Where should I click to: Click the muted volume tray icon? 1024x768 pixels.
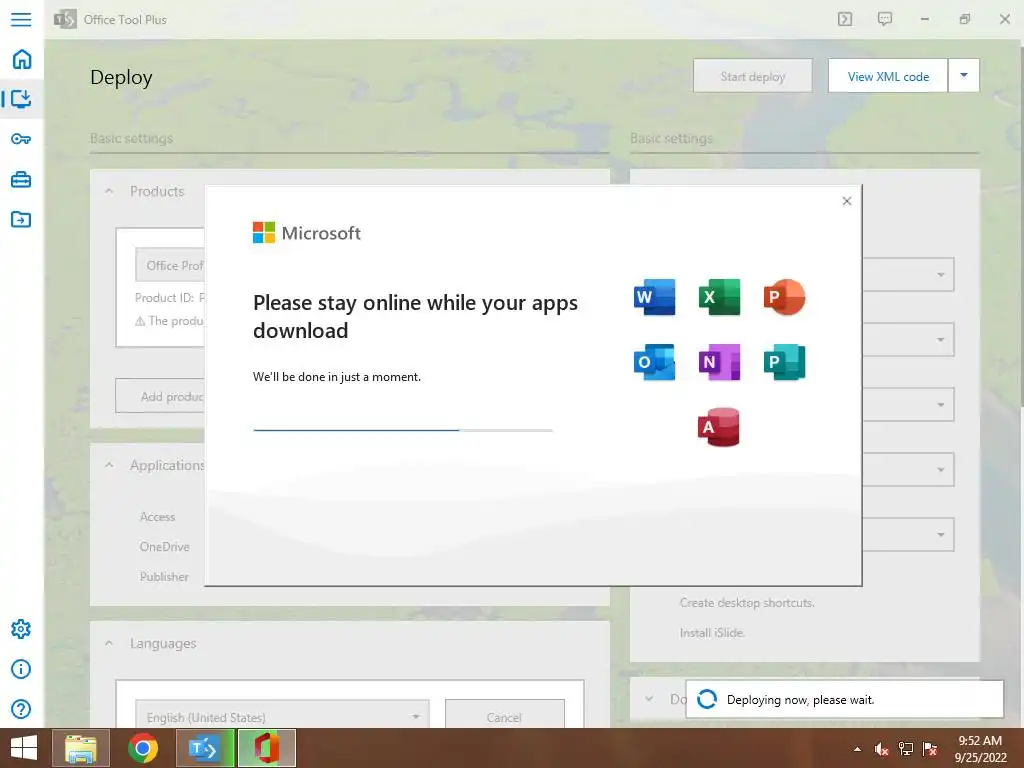pos(882,749)
